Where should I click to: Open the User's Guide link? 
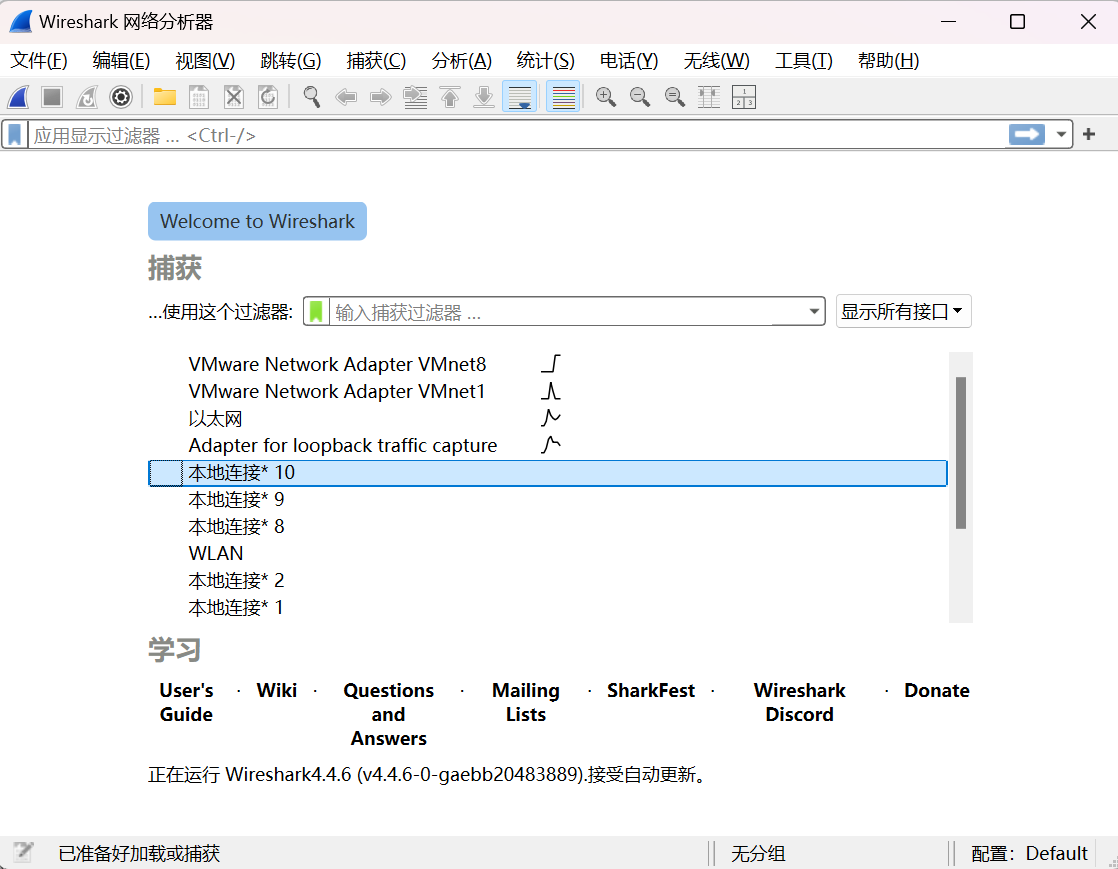(x=186, y=702)
